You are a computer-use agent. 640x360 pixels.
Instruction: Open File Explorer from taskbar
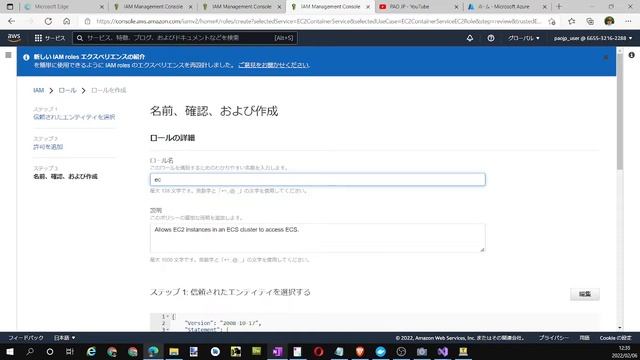click(174, 351)
